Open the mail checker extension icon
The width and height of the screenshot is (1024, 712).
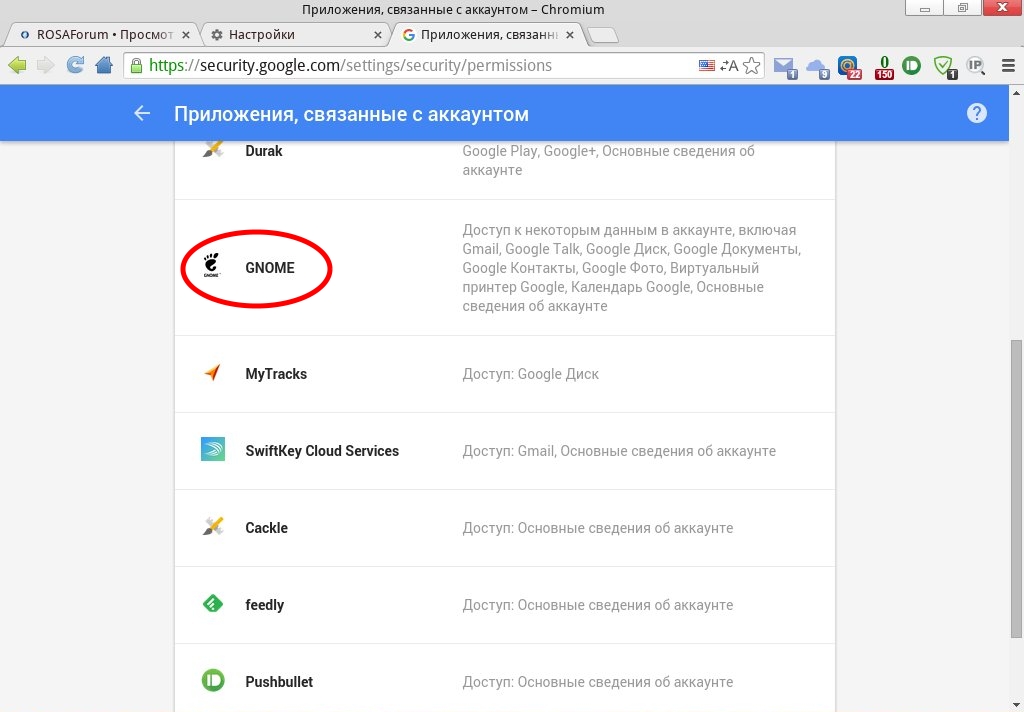(x=785, y=67)
